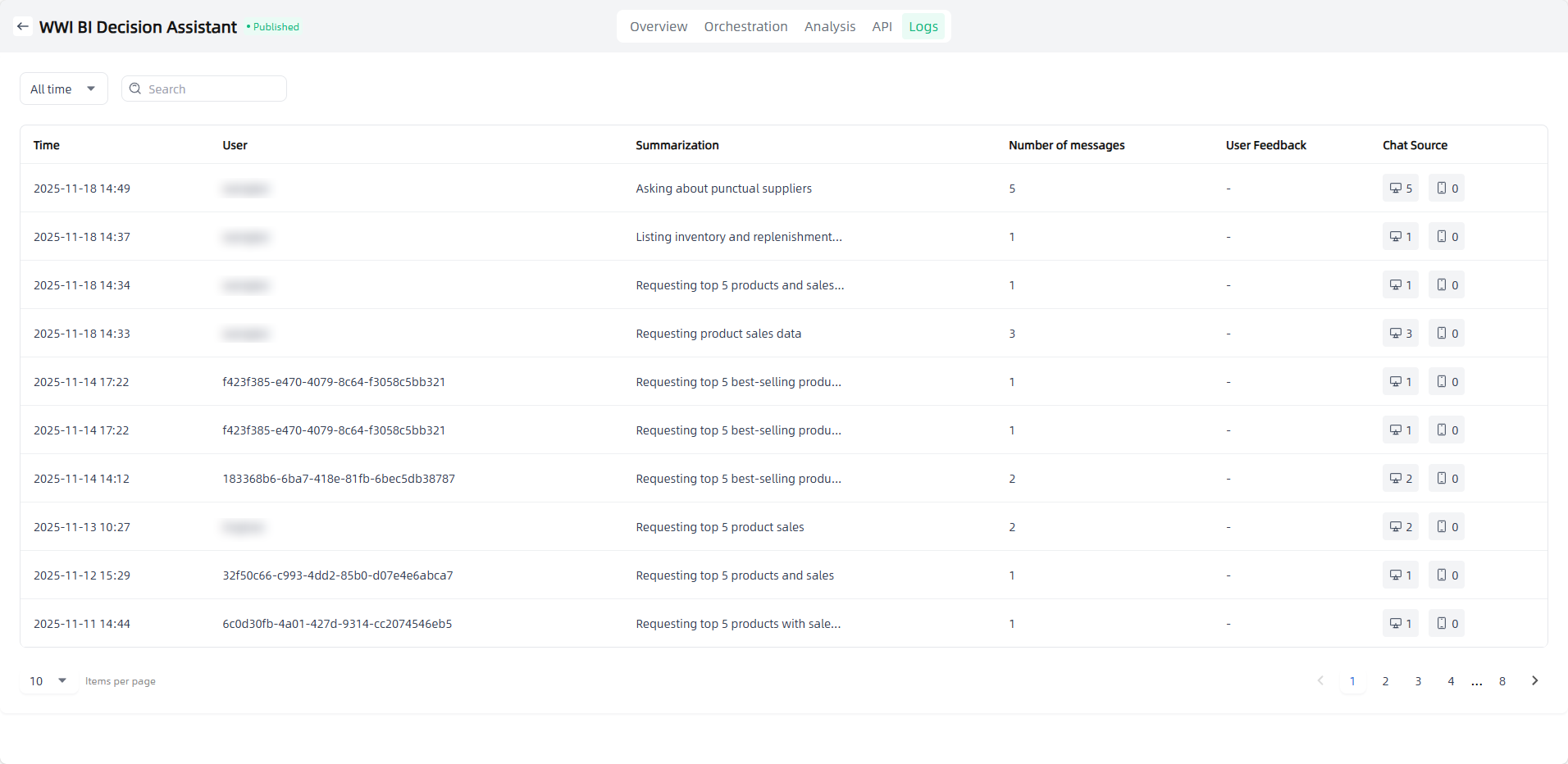
Task: Click mobile source badge in 2025-11-13 10:27 row
Action: click(1446, 527)
